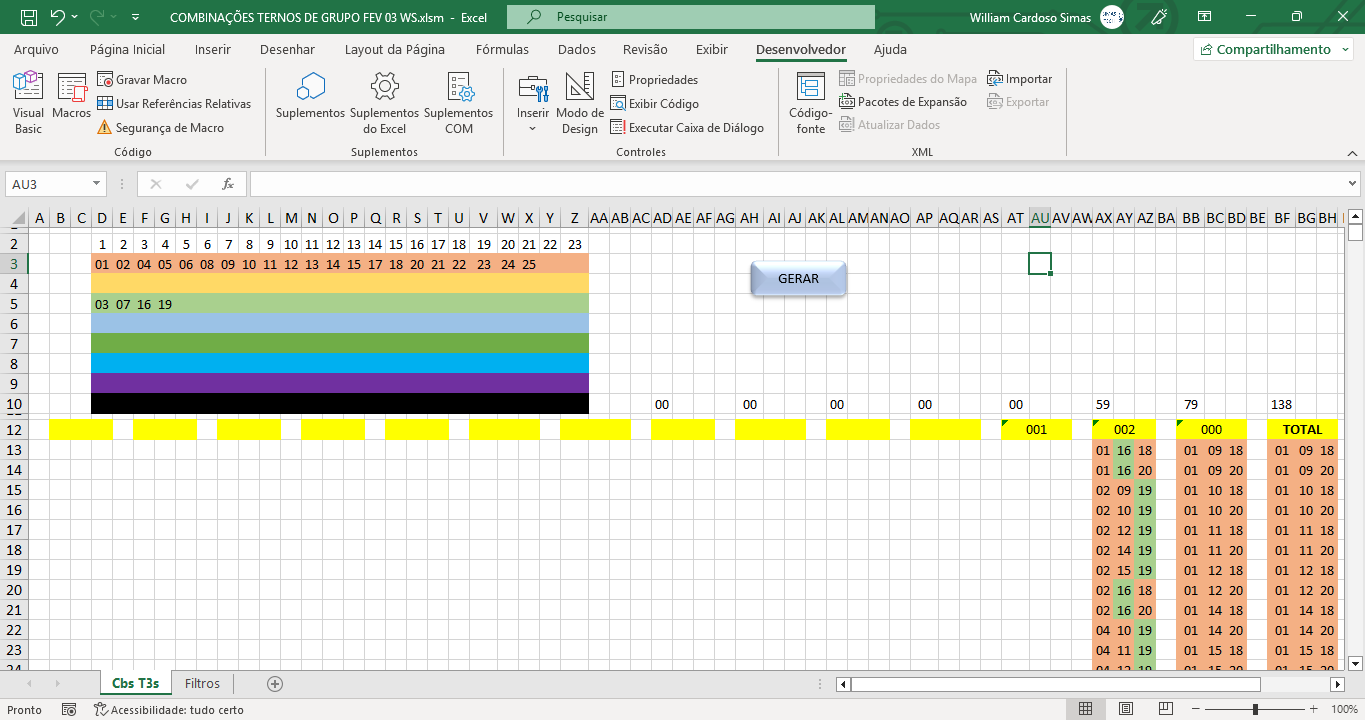This screenshot has height=720, width=1365.
Task: Click the solid purple filled row 9
Action: coord(340,383)
